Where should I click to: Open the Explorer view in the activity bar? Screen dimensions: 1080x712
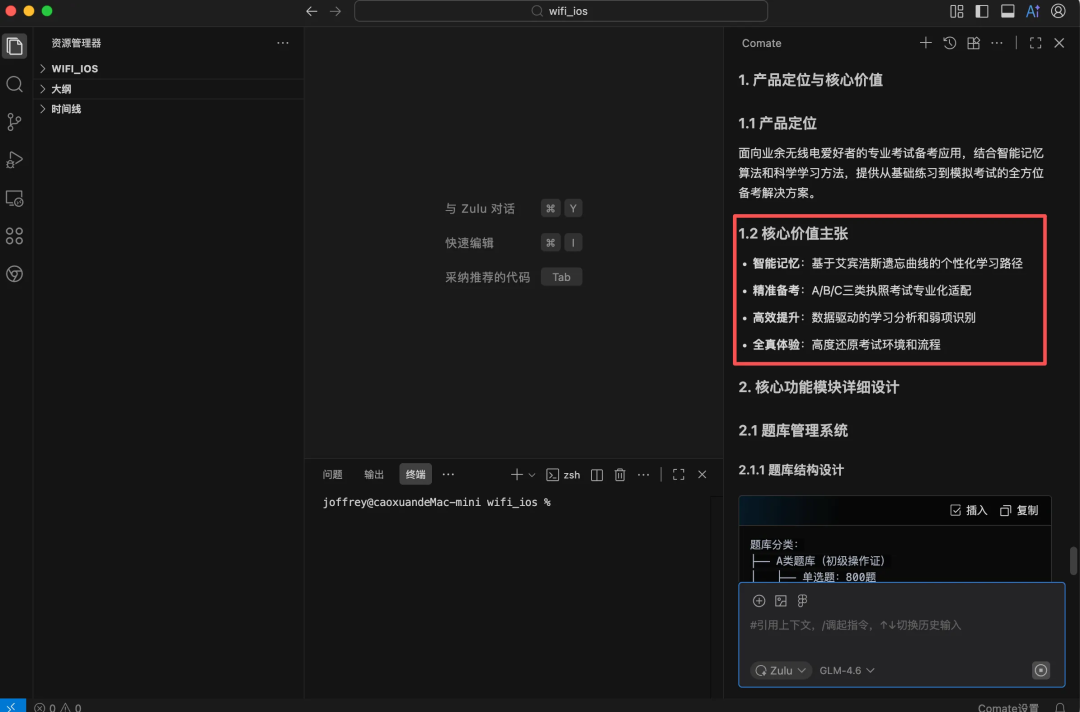(x=14, y=46)
